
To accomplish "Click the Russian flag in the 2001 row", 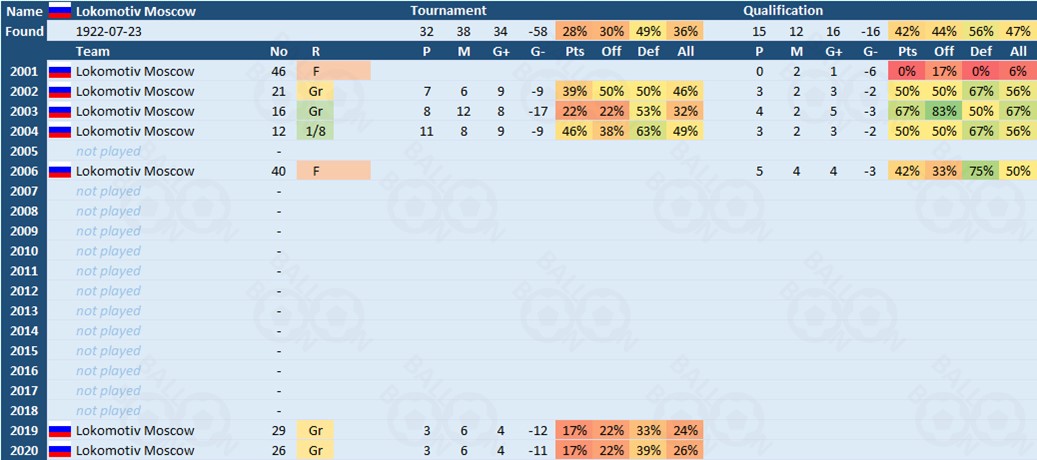I will pyautogui.click(x=60, y=71).
